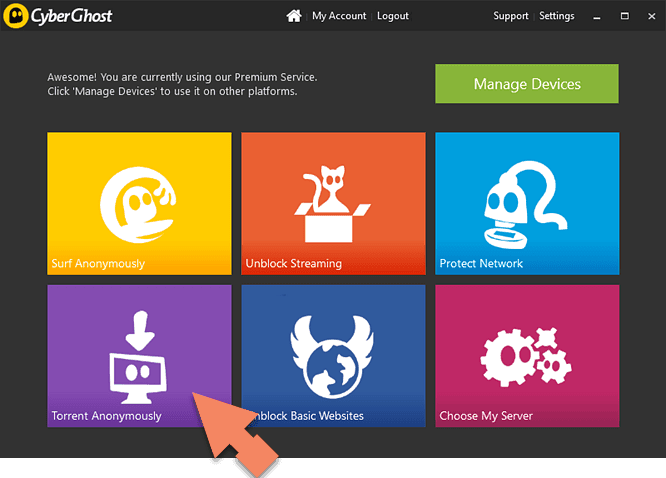666x478 pixels.
Task: Open the Support menu item
Action: click(510, 16)
